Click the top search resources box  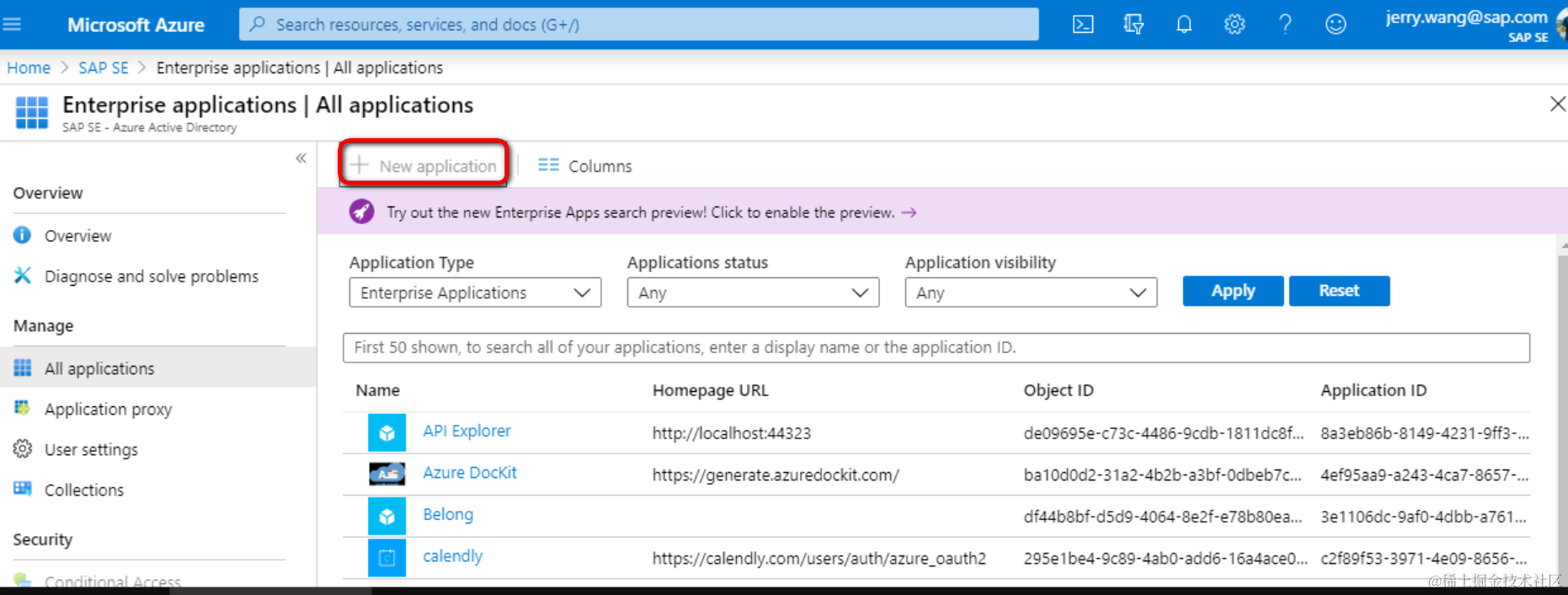click(638, 24)
